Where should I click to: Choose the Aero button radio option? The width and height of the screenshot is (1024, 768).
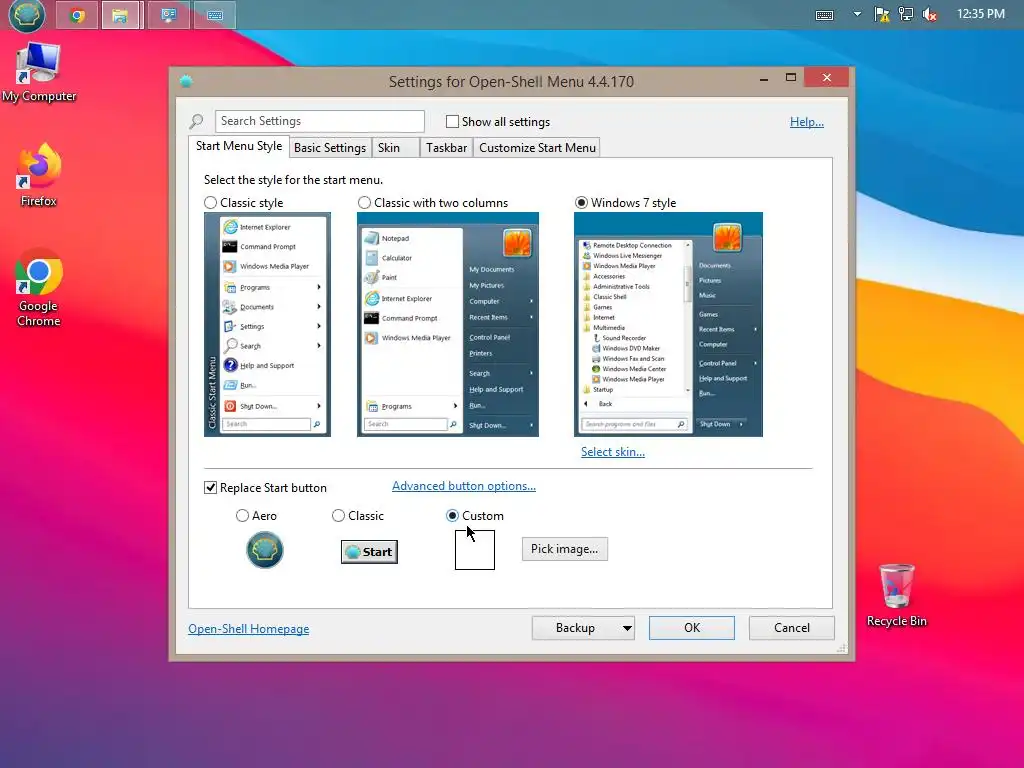point(242,516)
